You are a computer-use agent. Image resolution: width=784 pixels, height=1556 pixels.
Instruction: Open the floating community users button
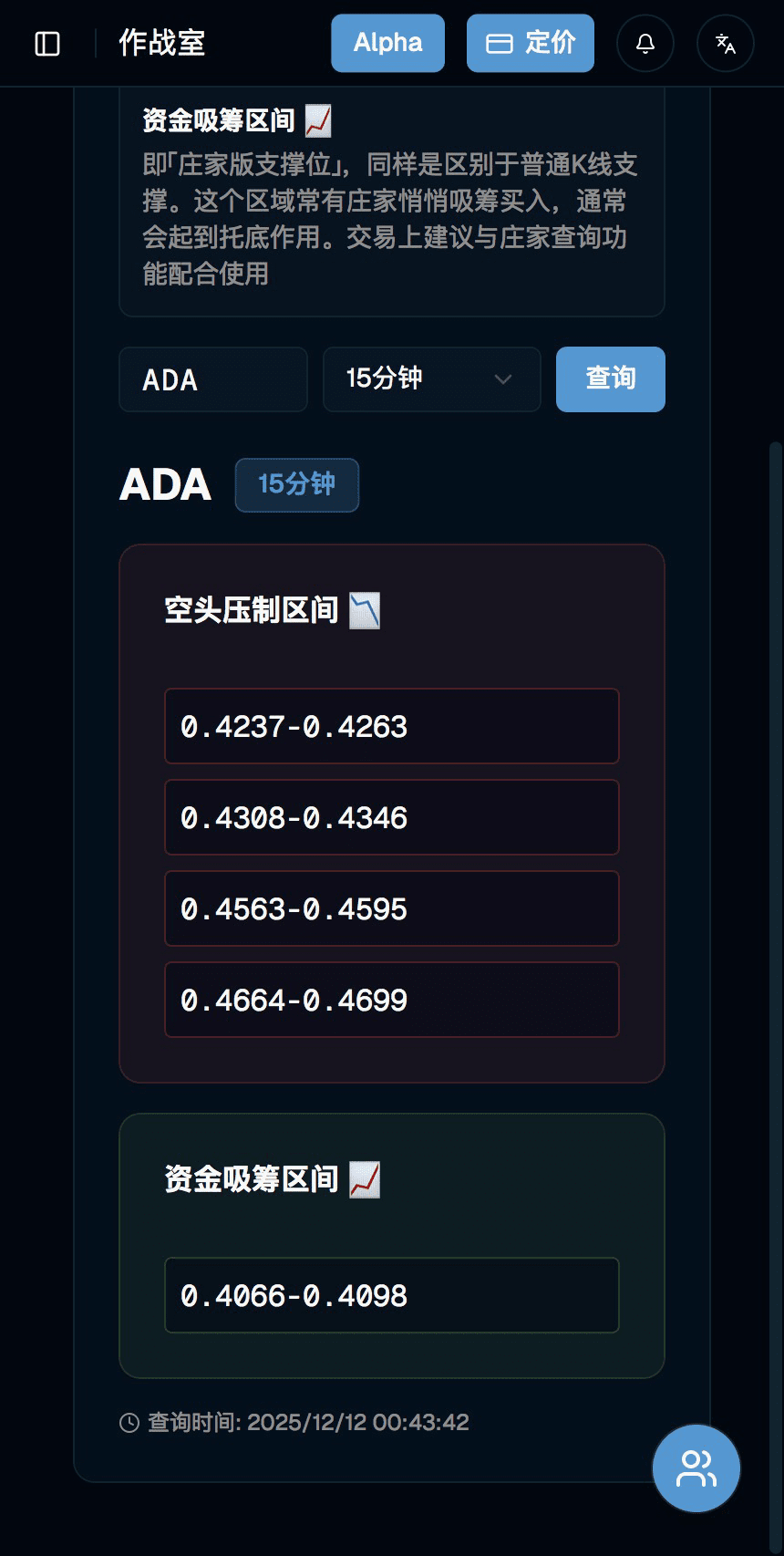pos(696,1468)
